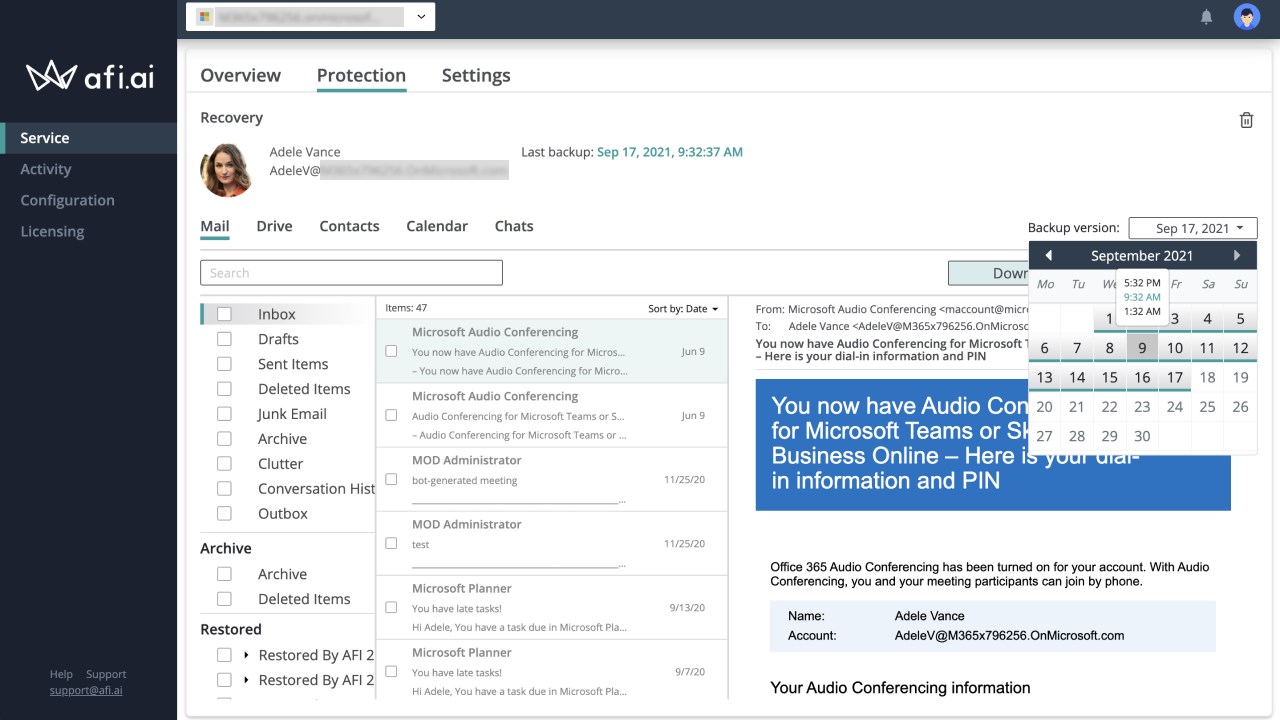Click Adele Vance's profile photo
Image resolution: width=1280 pixels, height=720 pixels.
(x=226, y=170)
